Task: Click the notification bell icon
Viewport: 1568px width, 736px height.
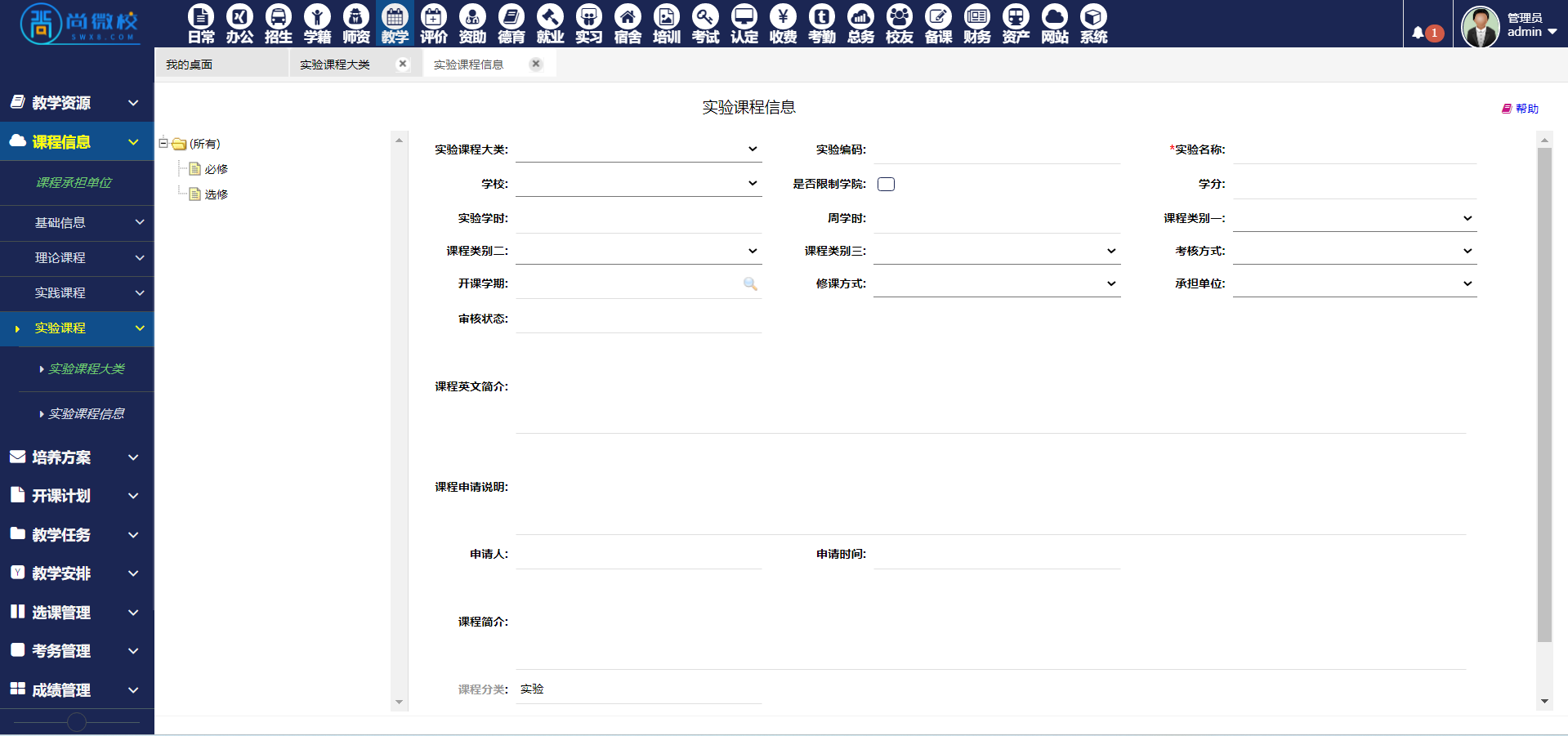Action: 1418,33
